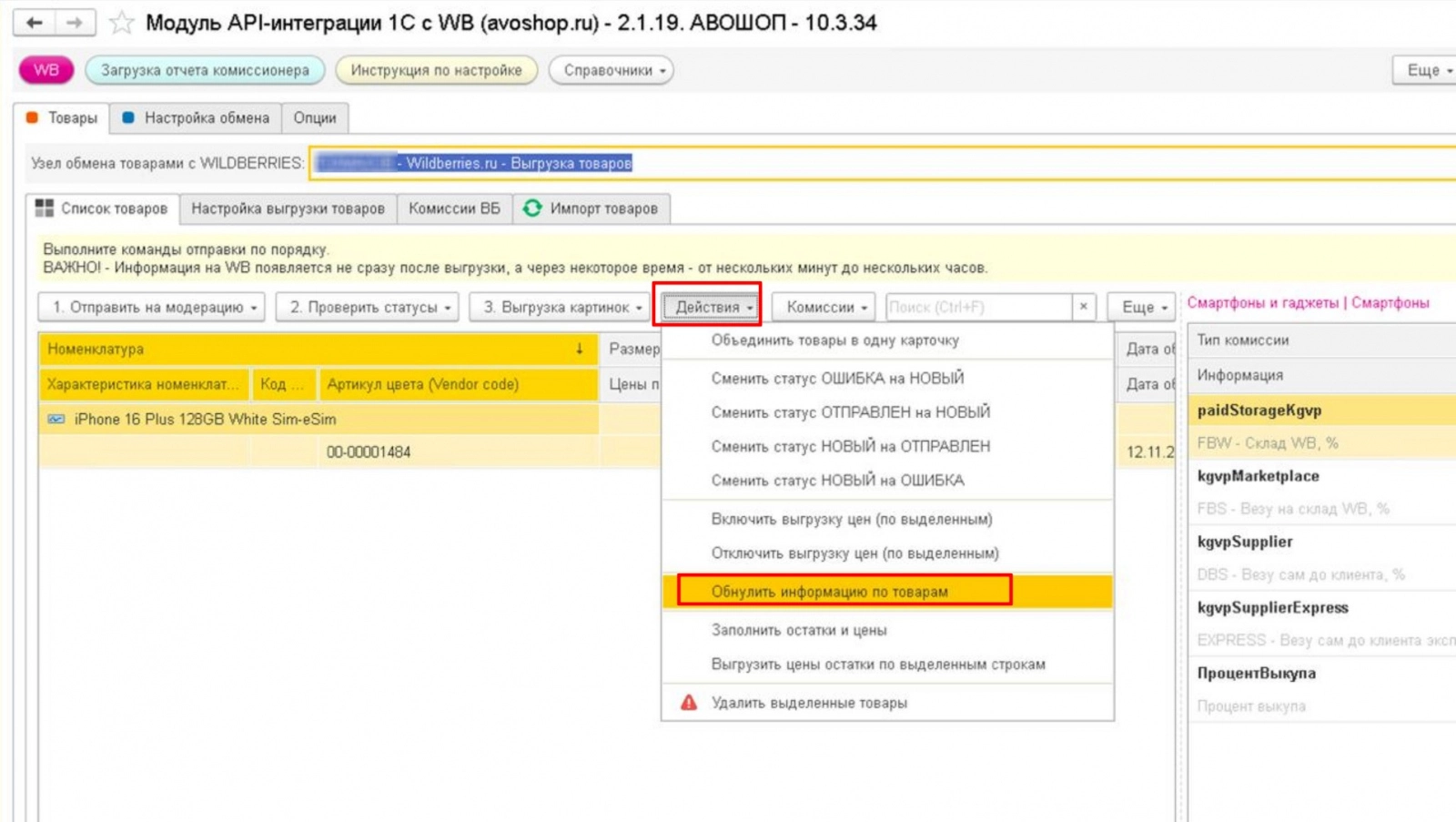Choose Сменить статус ОШИБКА на НОВЫЙ

(x=888, y=378)
